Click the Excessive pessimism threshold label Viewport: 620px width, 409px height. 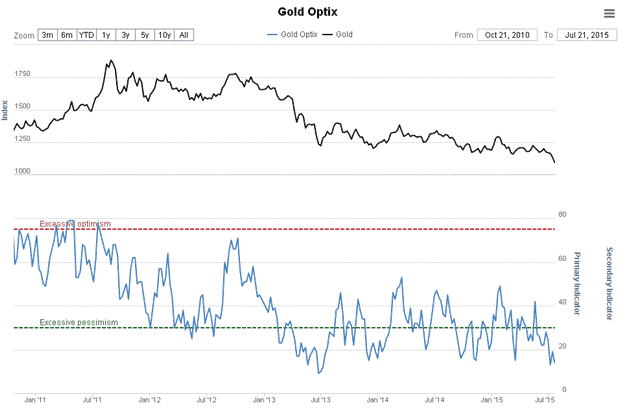[79, 322]
